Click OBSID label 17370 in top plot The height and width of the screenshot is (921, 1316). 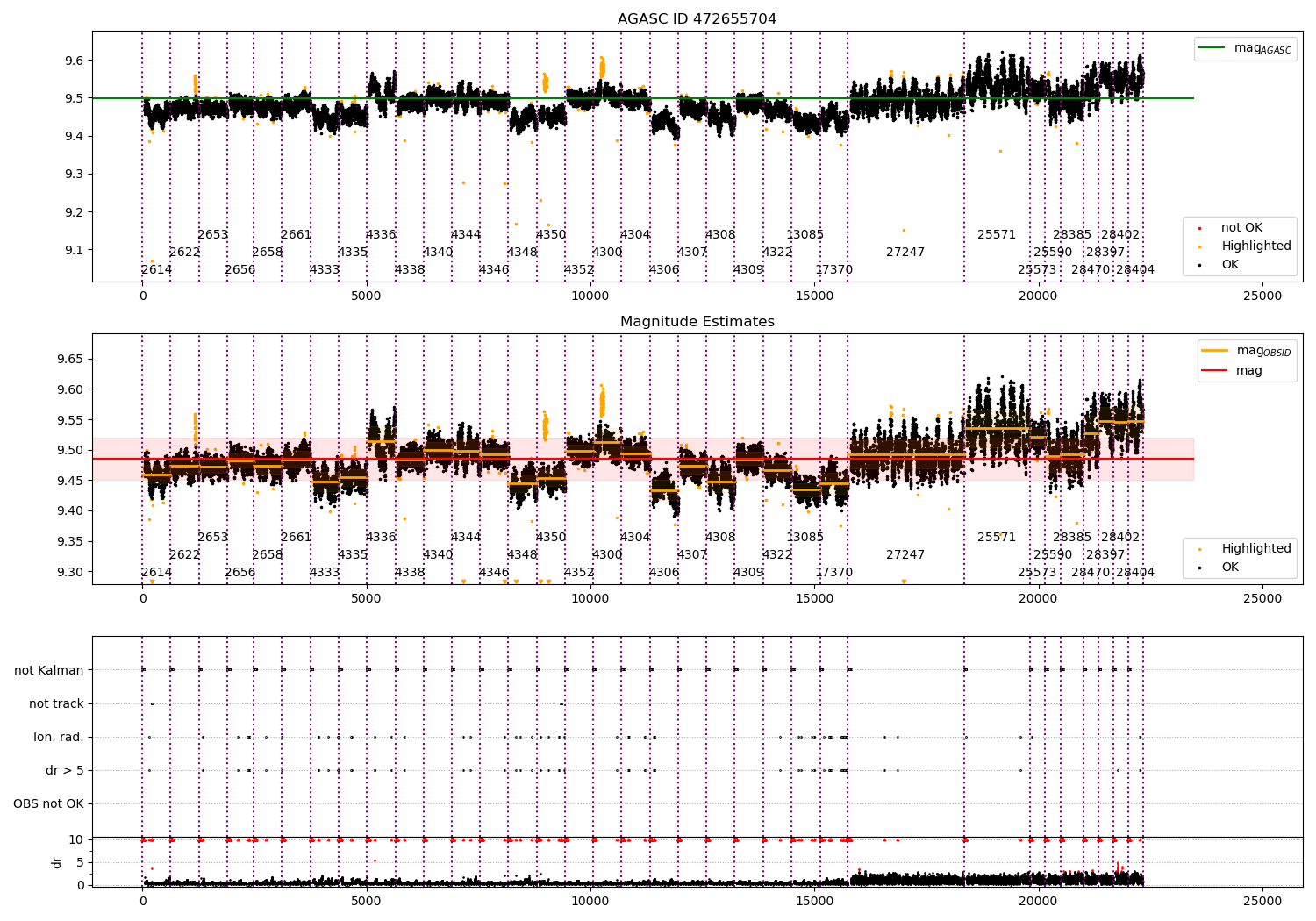[x=833, y=270]
